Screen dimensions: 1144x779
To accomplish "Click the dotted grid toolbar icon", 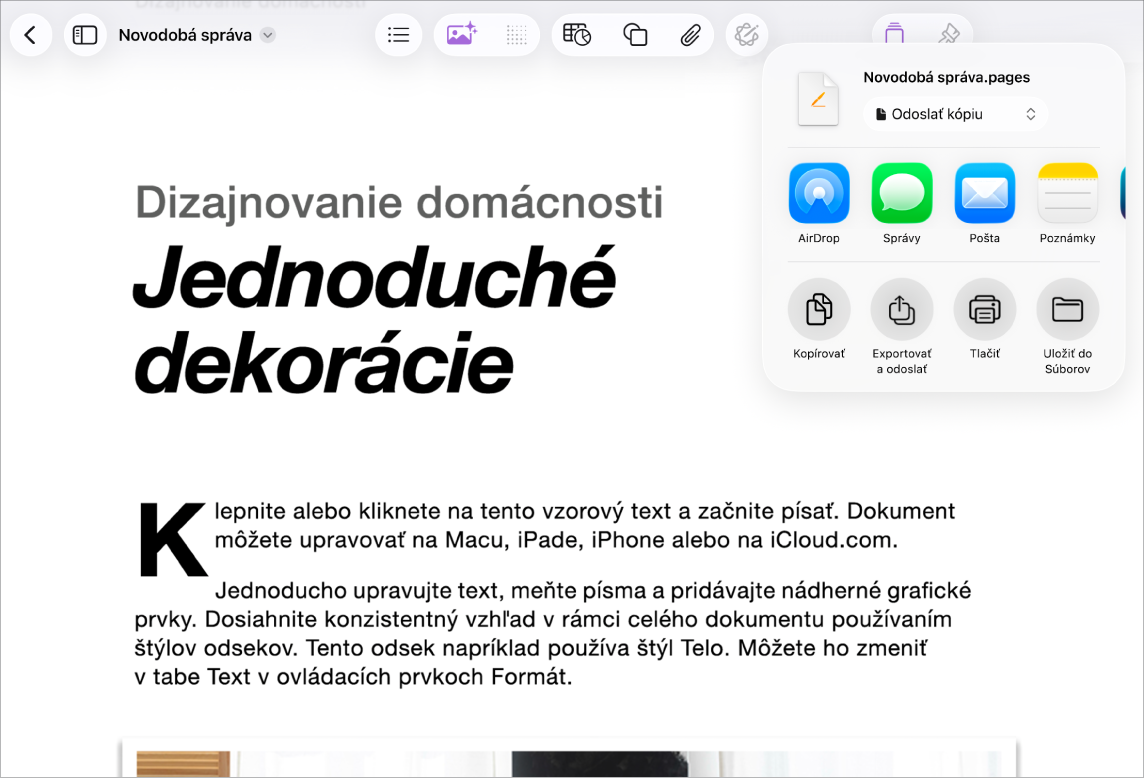I will pos(517,35).
